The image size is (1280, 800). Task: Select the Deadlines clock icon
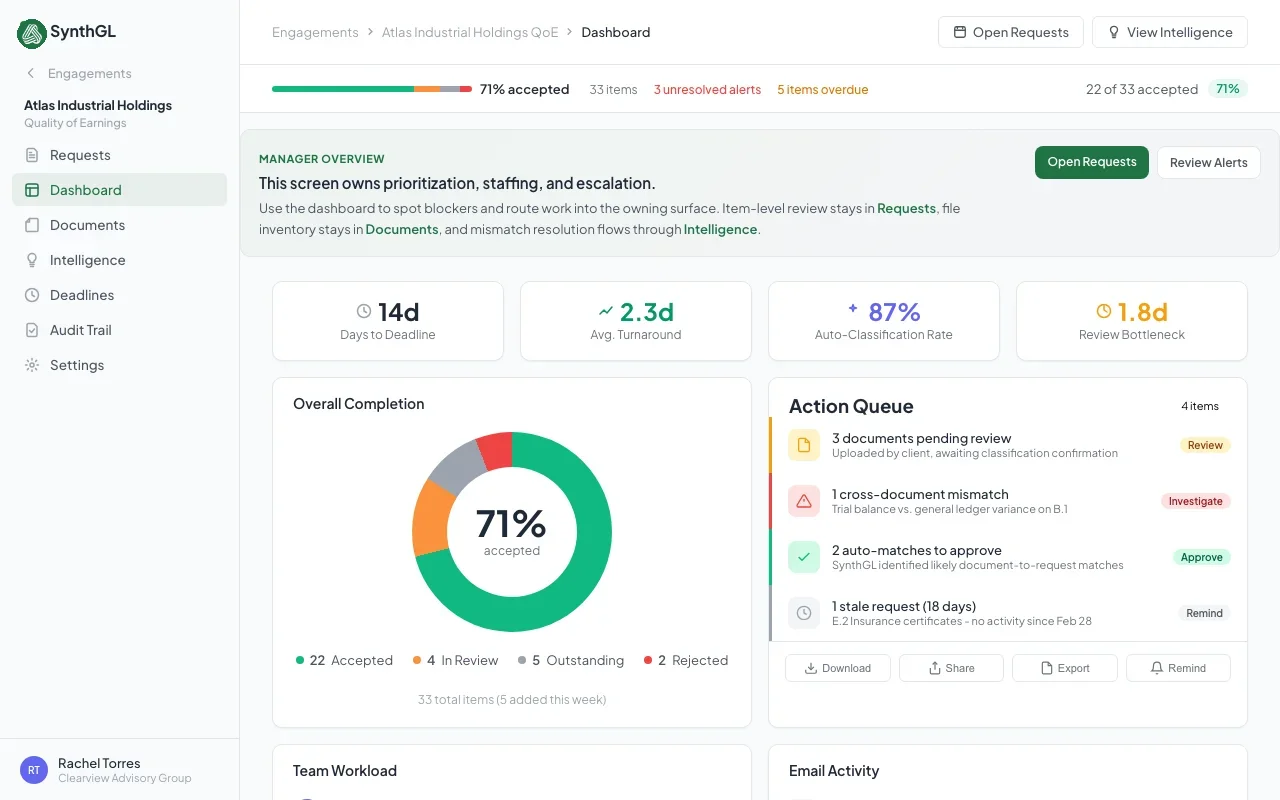tap(32, 295)
